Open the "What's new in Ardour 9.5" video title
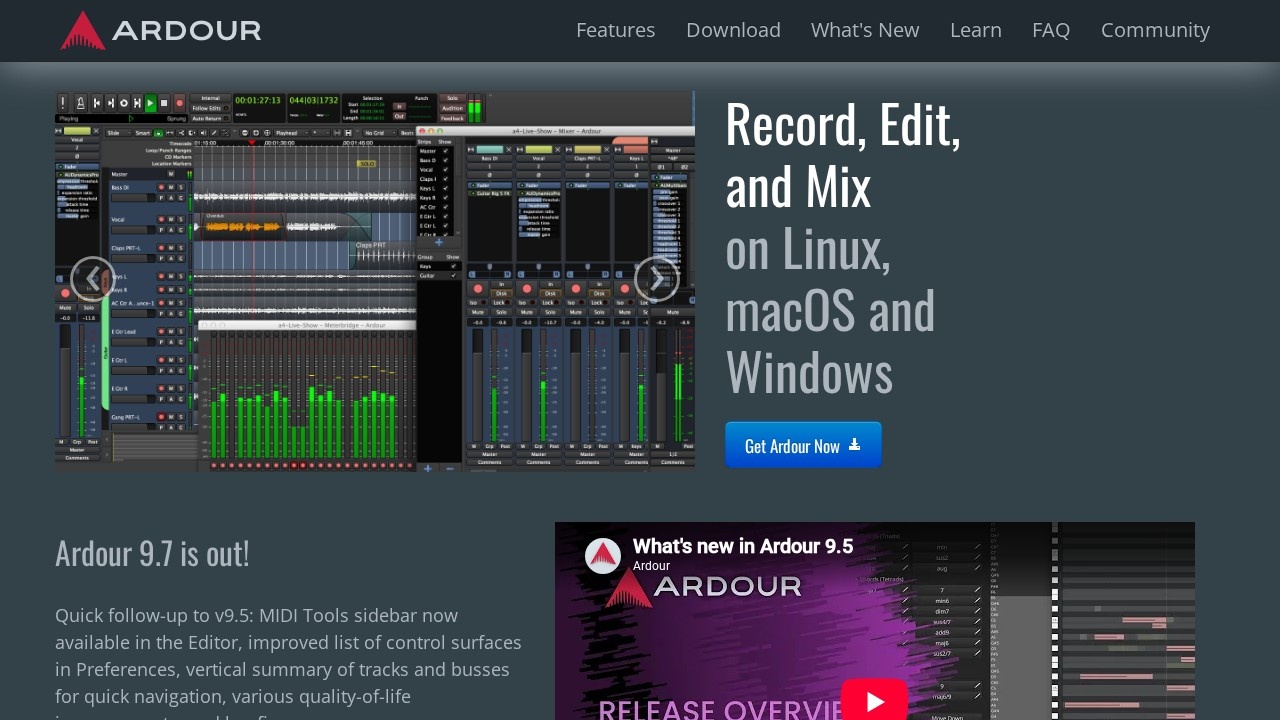1280x720 pixels. pos(743,546)
